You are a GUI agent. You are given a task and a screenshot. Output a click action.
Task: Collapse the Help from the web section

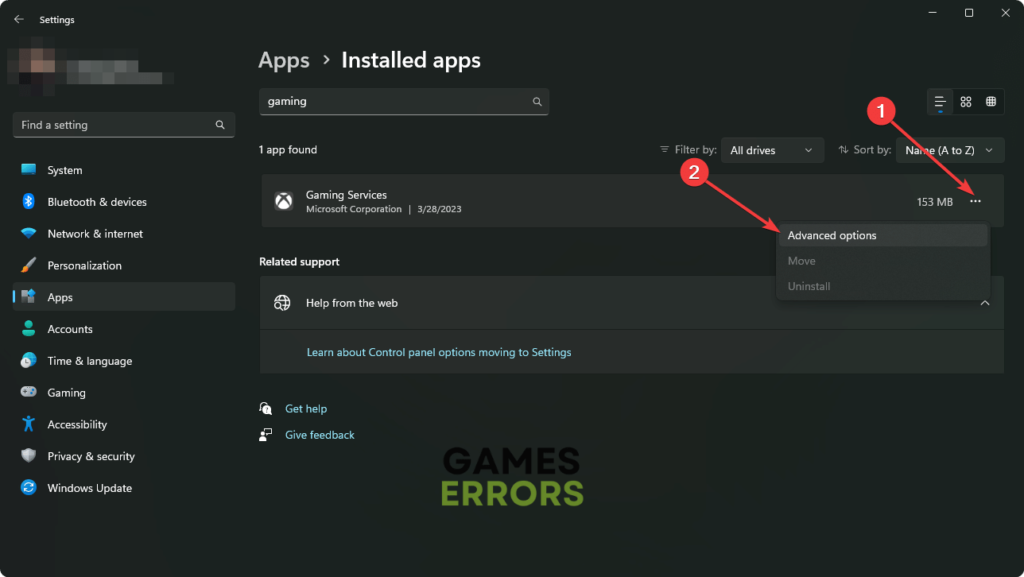[985, 303]
